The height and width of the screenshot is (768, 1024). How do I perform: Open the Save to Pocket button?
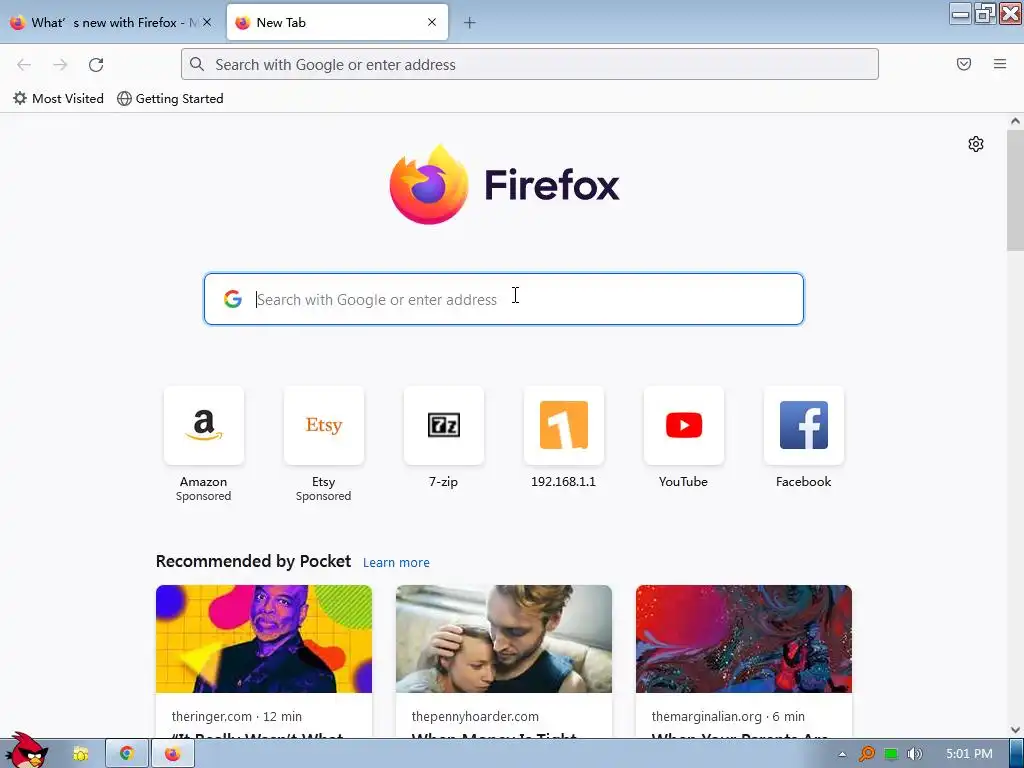coord(964,64)
